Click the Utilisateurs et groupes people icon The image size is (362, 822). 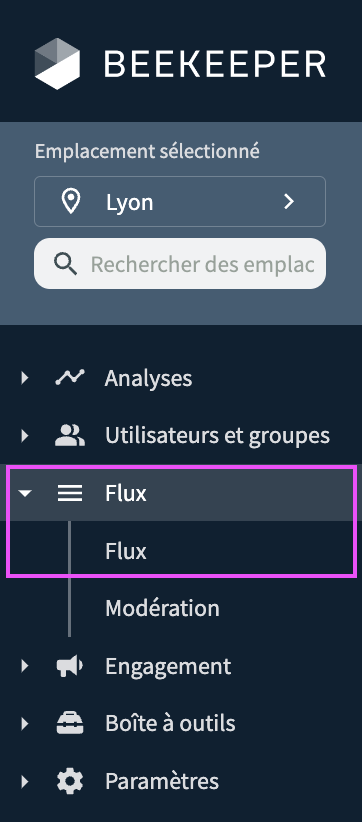tap(70, 435)
